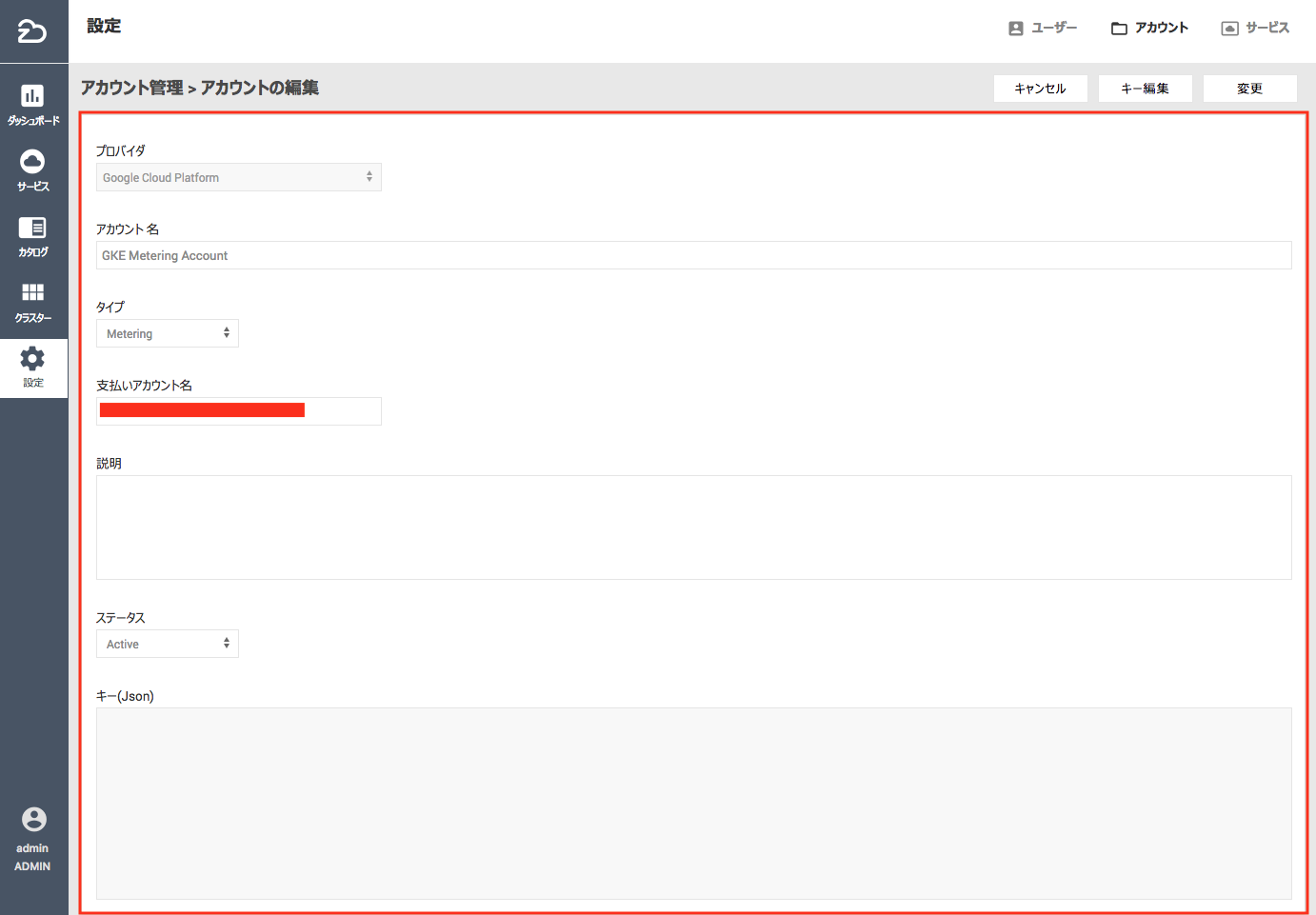This screenshot has width=1316, height=915.
Task: Expand the Type dropdown showing Metering
Action: pos(167,333)
